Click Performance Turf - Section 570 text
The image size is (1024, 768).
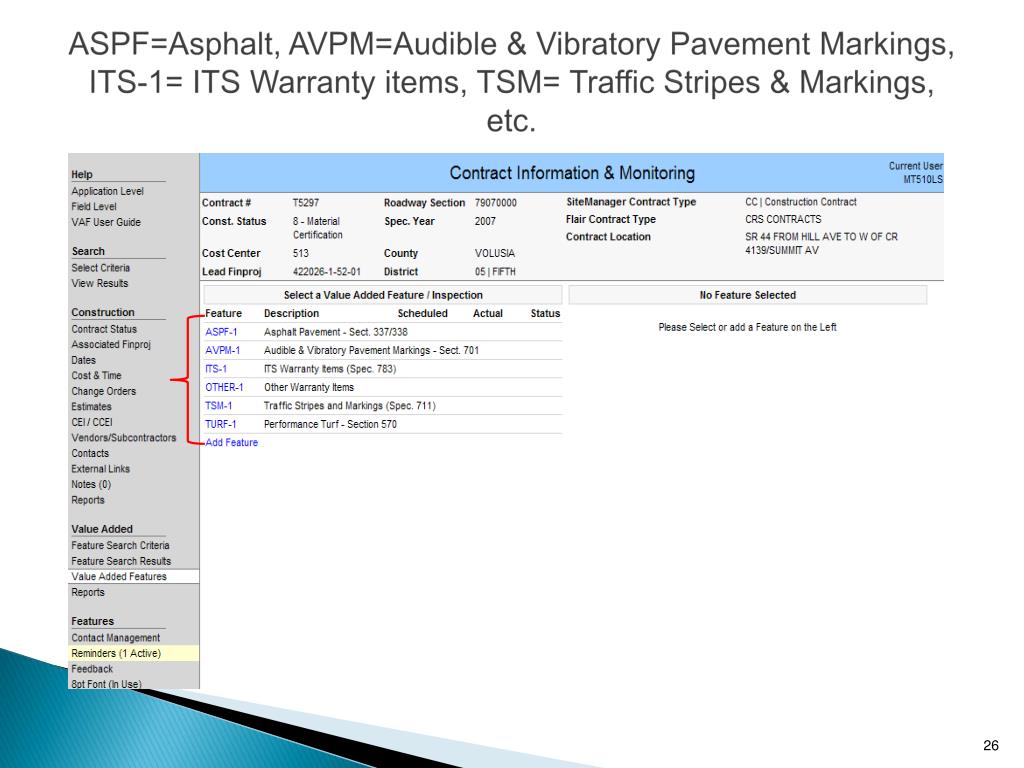point(330,424)
